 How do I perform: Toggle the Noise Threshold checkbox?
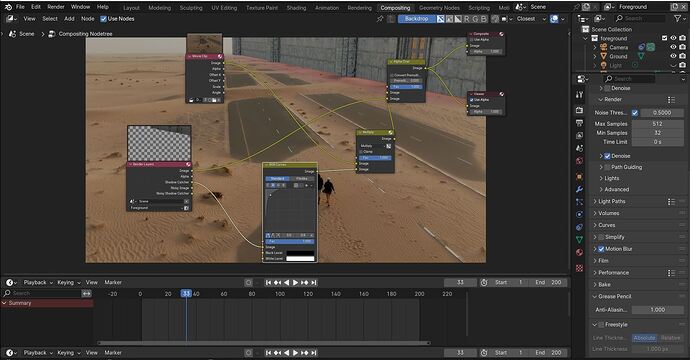pyautogui.click(x=635, y=113)
